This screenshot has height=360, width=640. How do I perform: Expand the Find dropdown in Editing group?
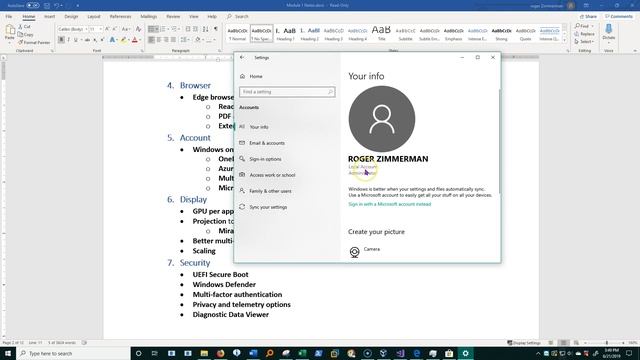[593, 26]
